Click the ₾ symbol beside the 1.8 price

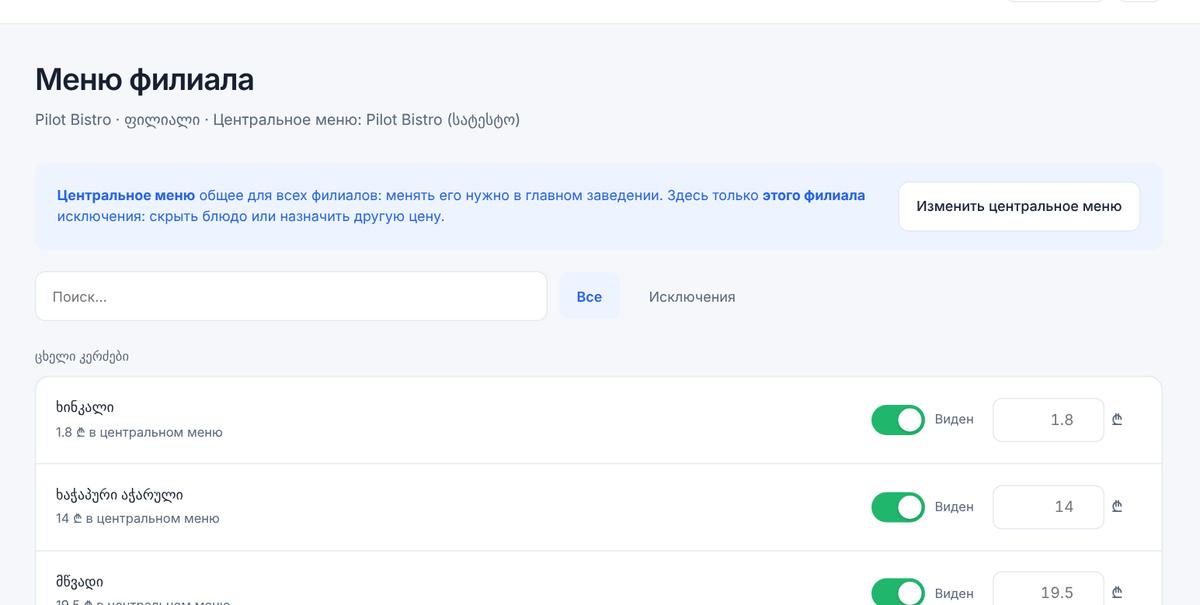click(1117, 420)
